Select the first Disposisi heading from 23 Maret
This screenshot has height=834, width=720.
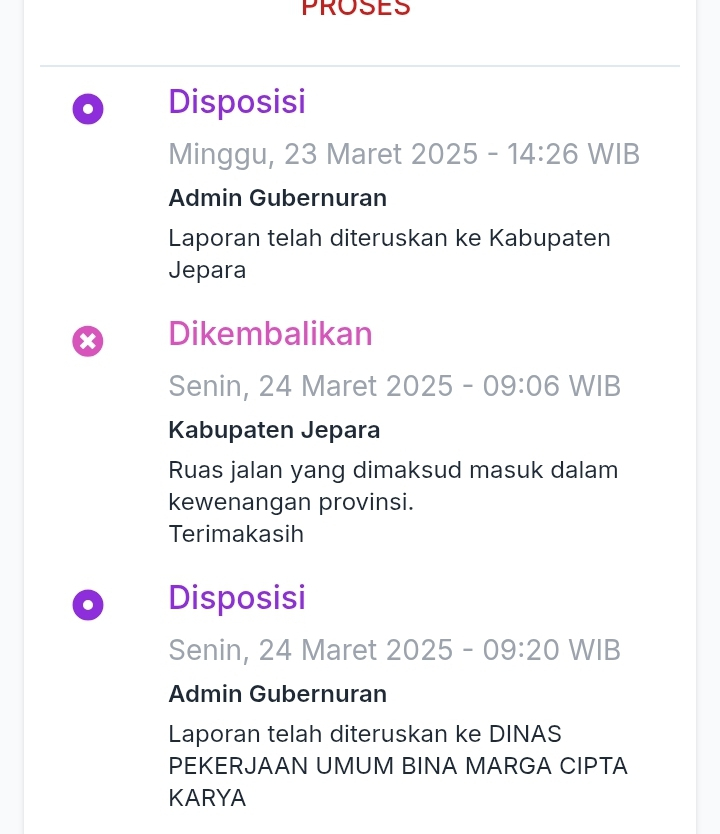pos(237,102)
